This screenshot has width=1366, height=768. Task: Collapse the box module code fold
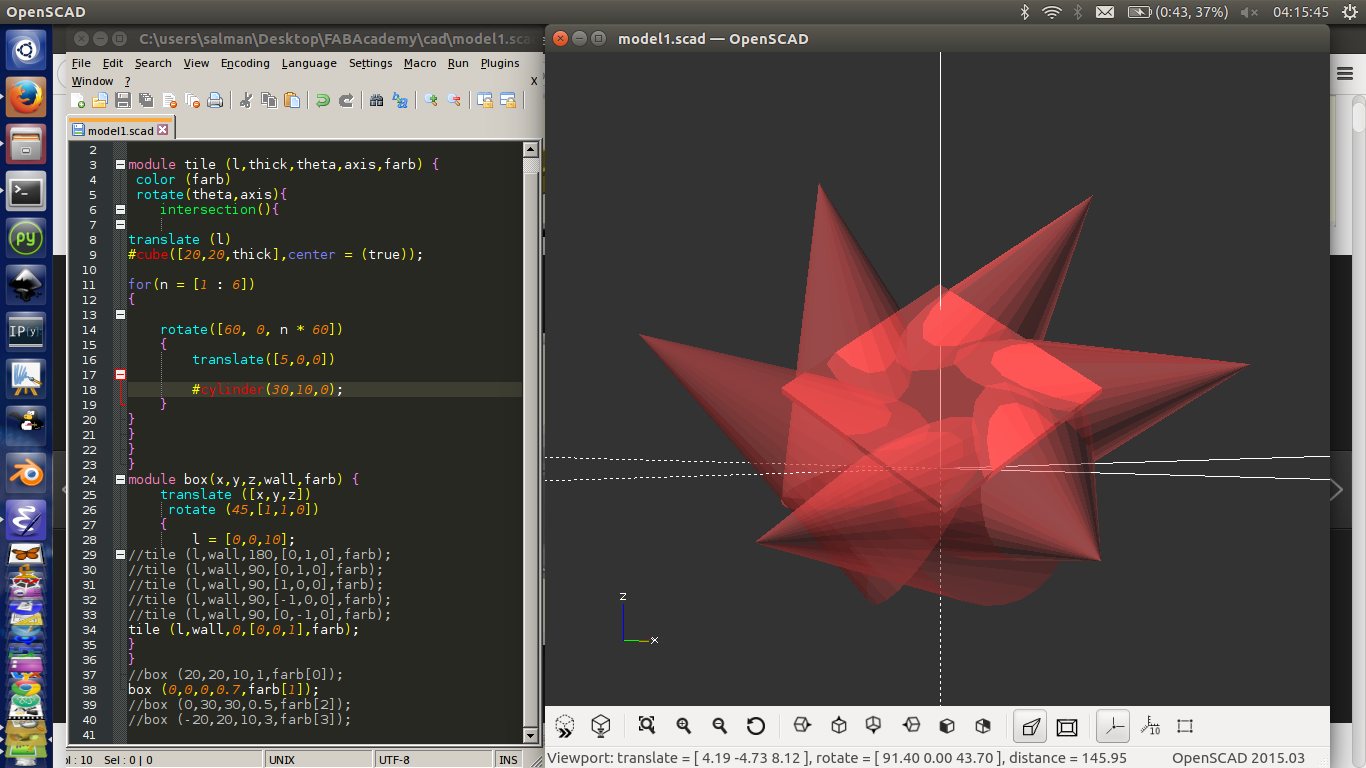(x=119, y=479)
